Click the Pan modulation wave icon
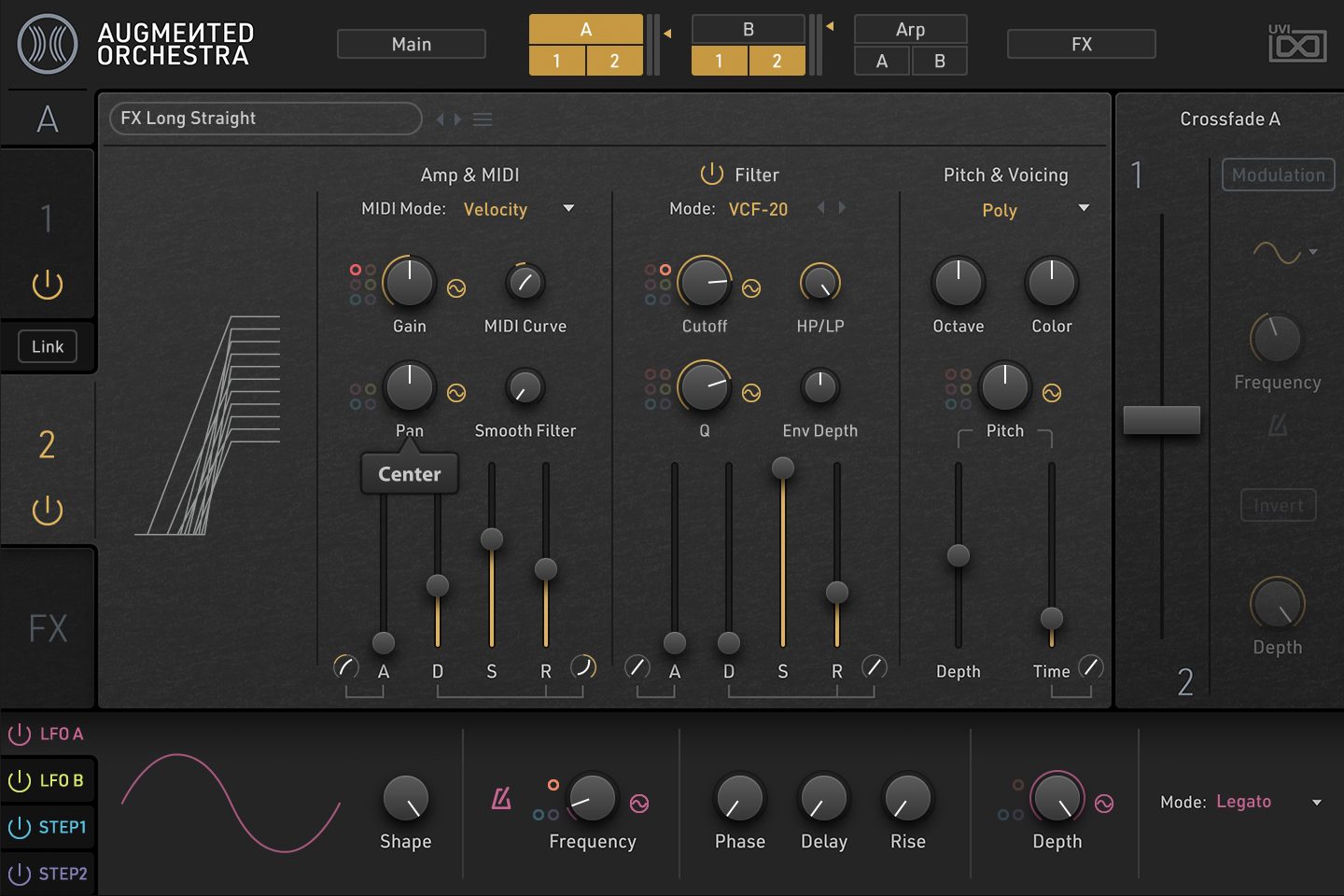1344x896 pixels. coord(456,393)
